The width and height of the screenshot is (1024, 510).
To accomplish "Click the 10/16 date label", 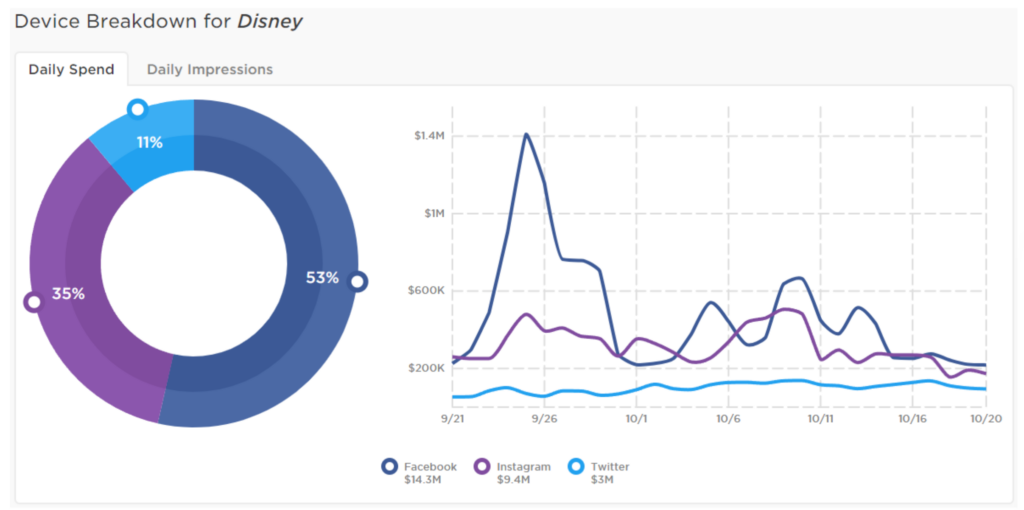I will 912,419.
